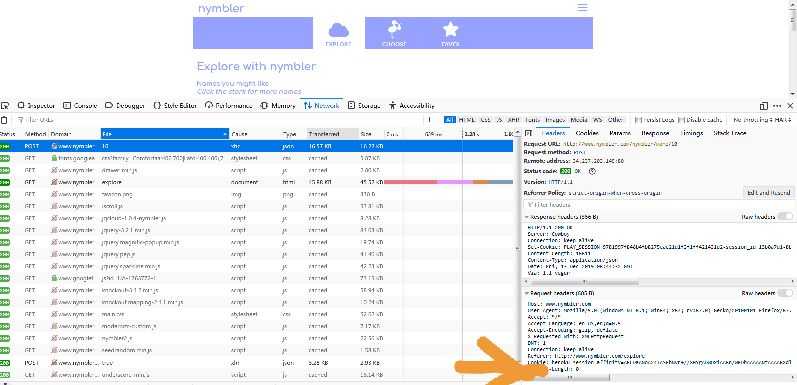Open the Cookies details tab

[587, 133]
